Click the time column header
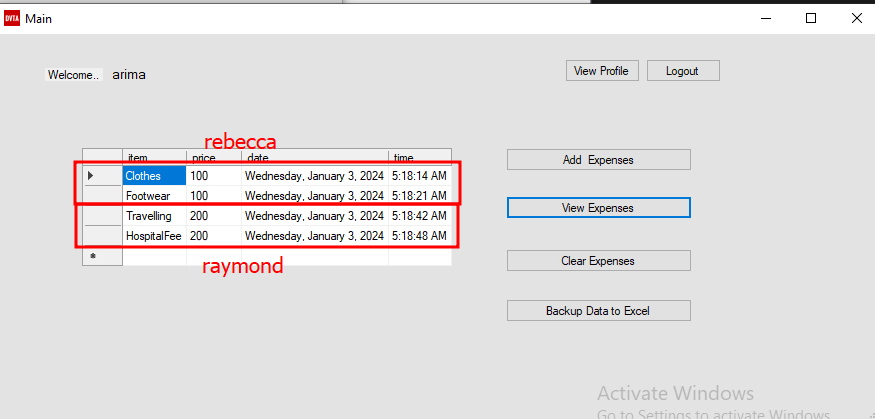The image size is (875, 419). [420, 157]
